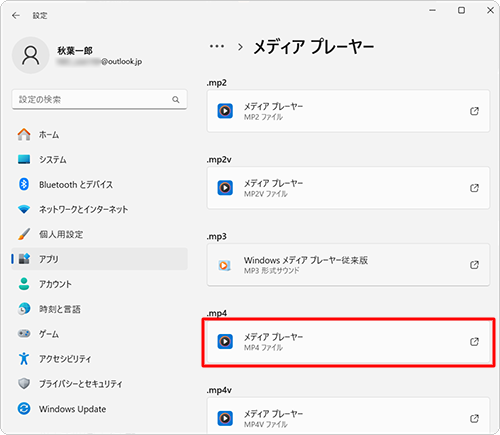The height and width of the screenshot is (435, 500).
Task: Open アカウント settings
Action: pos(99,284)
